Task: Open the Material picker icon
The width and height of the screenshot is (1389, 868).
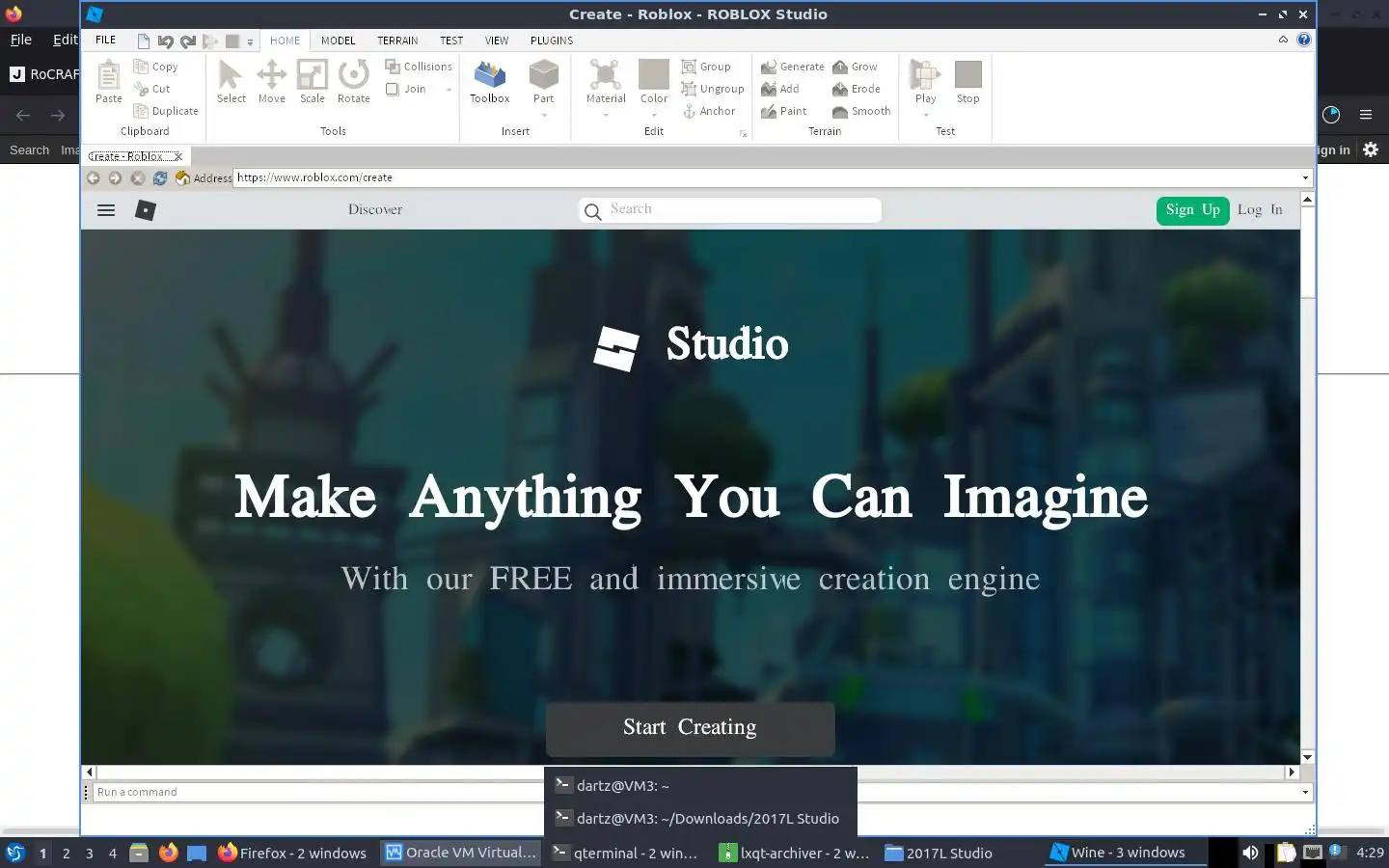Action: coord(606,74)
